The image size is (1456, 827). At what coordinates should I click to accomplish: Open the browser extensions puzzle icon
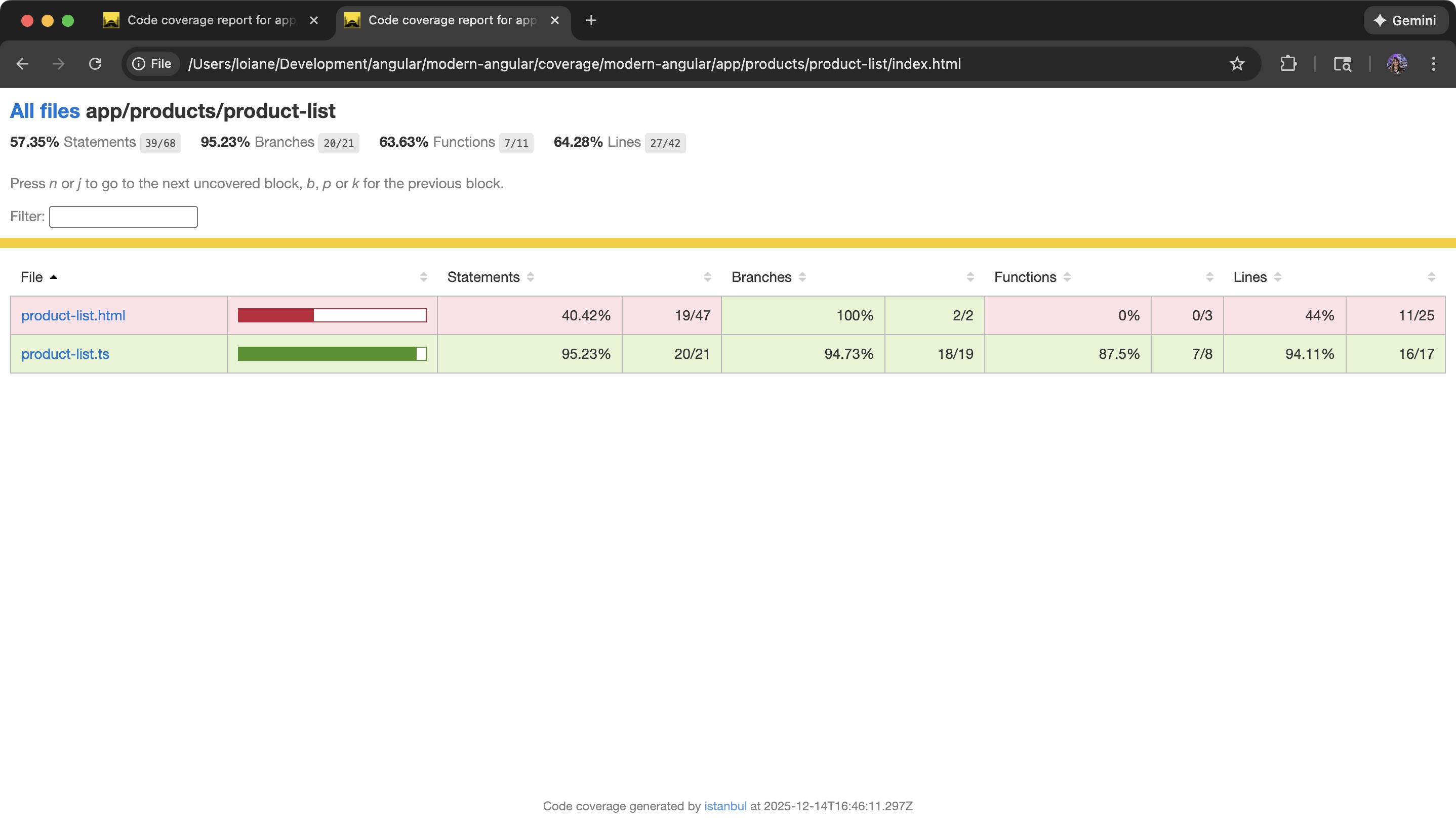(x=1288, y=64)
